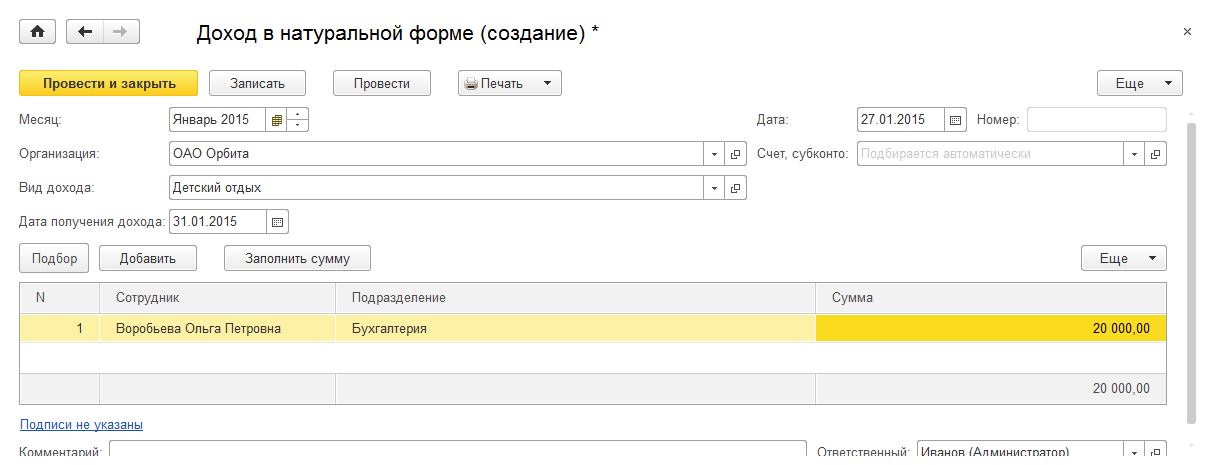Expand the Организация dropdown list
The height and width of the screenshot is (465, 1209).
[x=714, y=154]
